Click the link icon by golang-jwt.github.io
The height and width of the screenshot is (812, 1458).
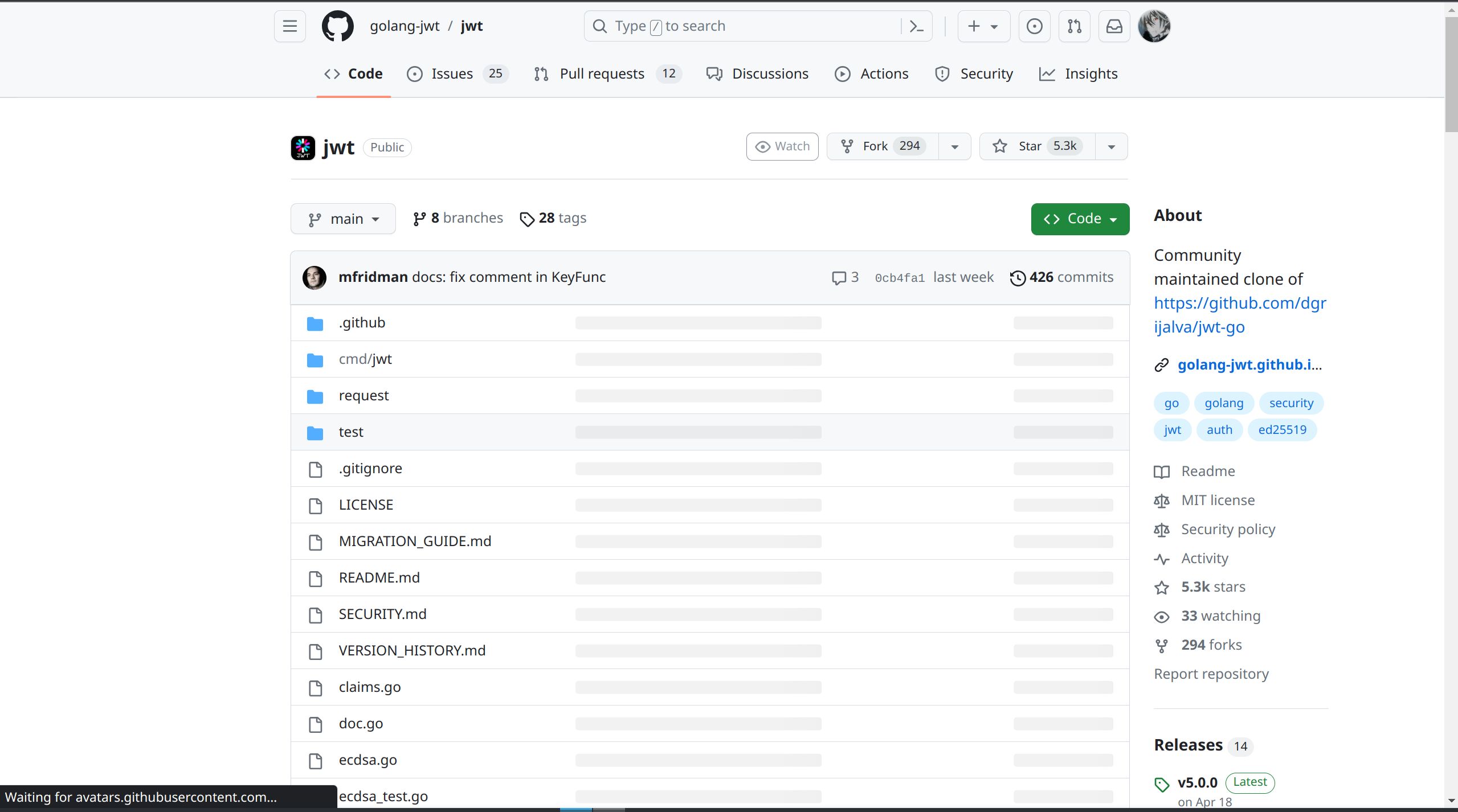click(x=1161, y=365)
